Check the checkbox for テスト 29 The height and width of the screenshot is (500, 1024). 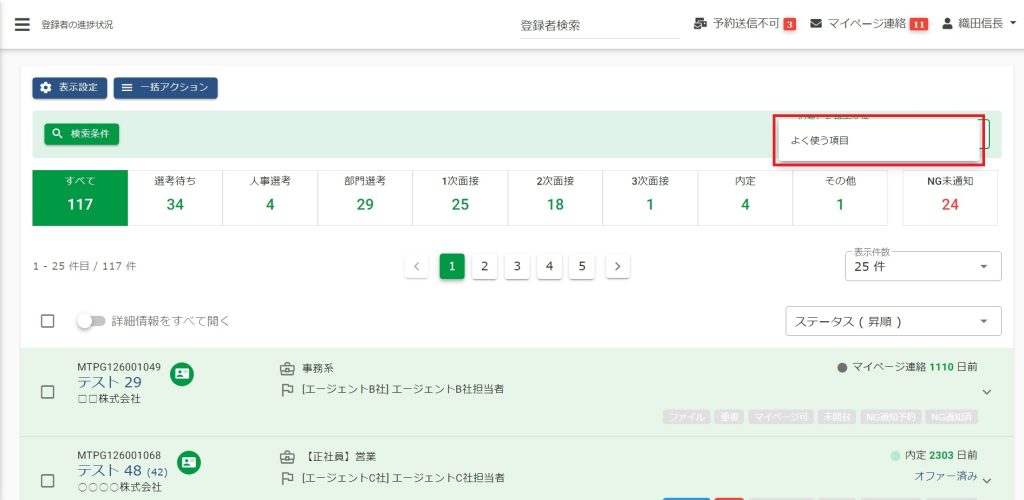pyautogui.click(x=48, y=392)
